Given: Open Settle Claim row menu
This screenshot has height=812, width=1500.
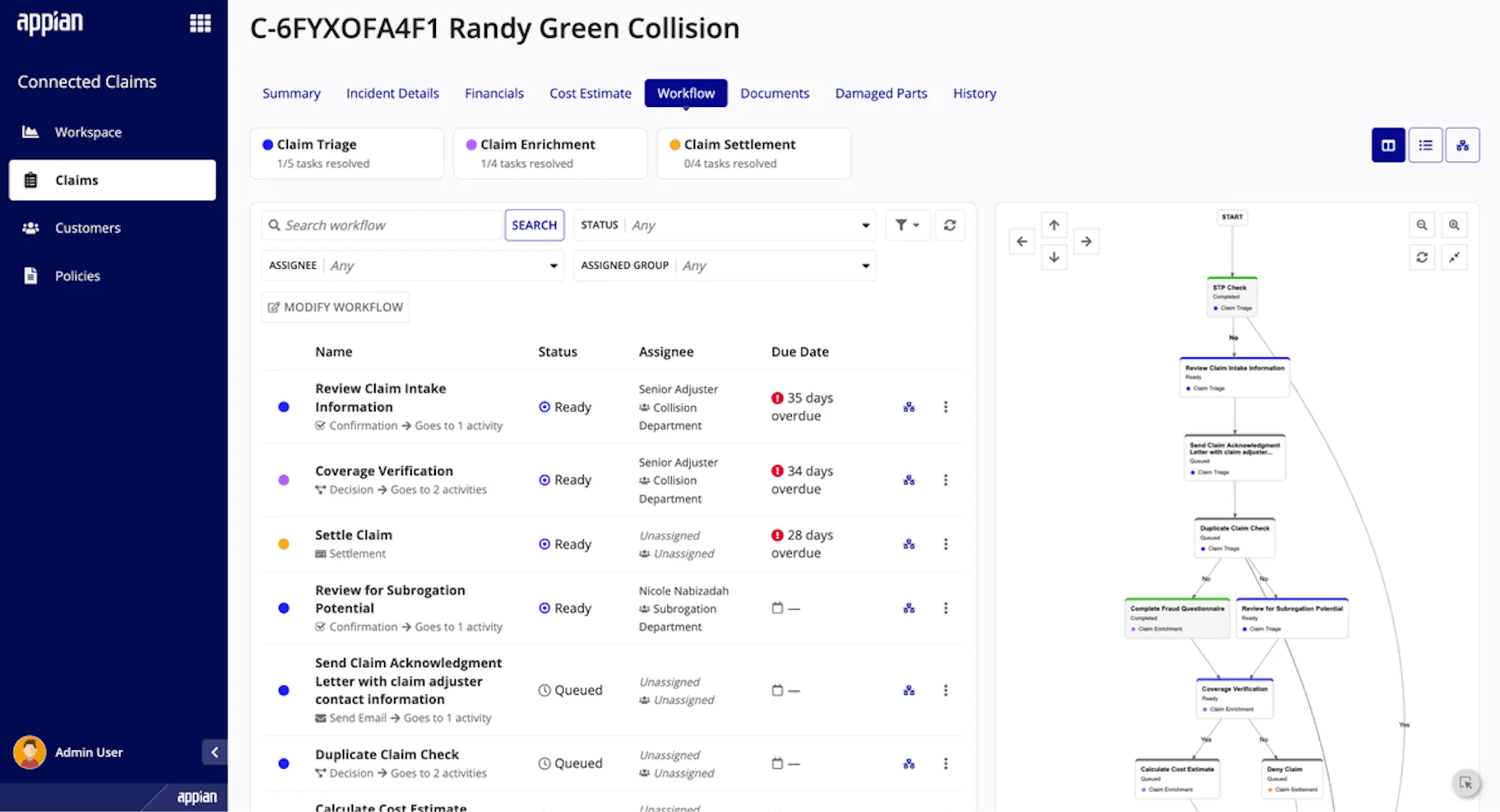Looking at the screenshot, I should pos(946,544).
